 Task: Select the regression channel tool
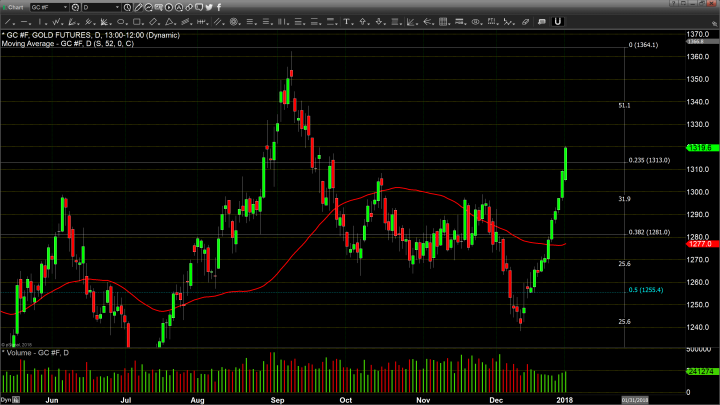(185, 22)
